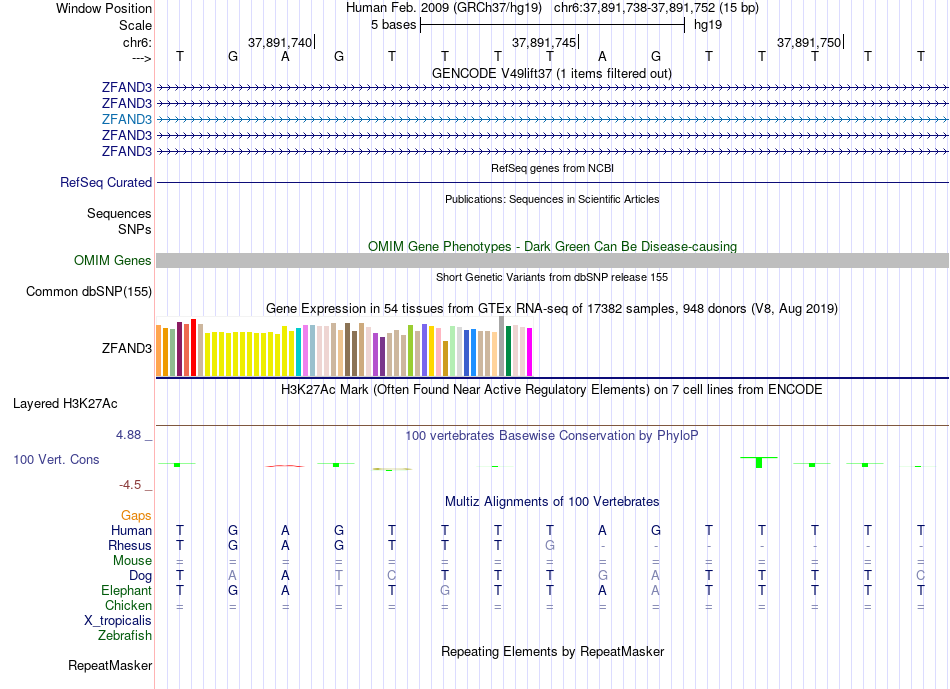Open the RefSeq Curated track label
Image resolution: width=950 pixels, height=689 pixels.
coord(106,182)
